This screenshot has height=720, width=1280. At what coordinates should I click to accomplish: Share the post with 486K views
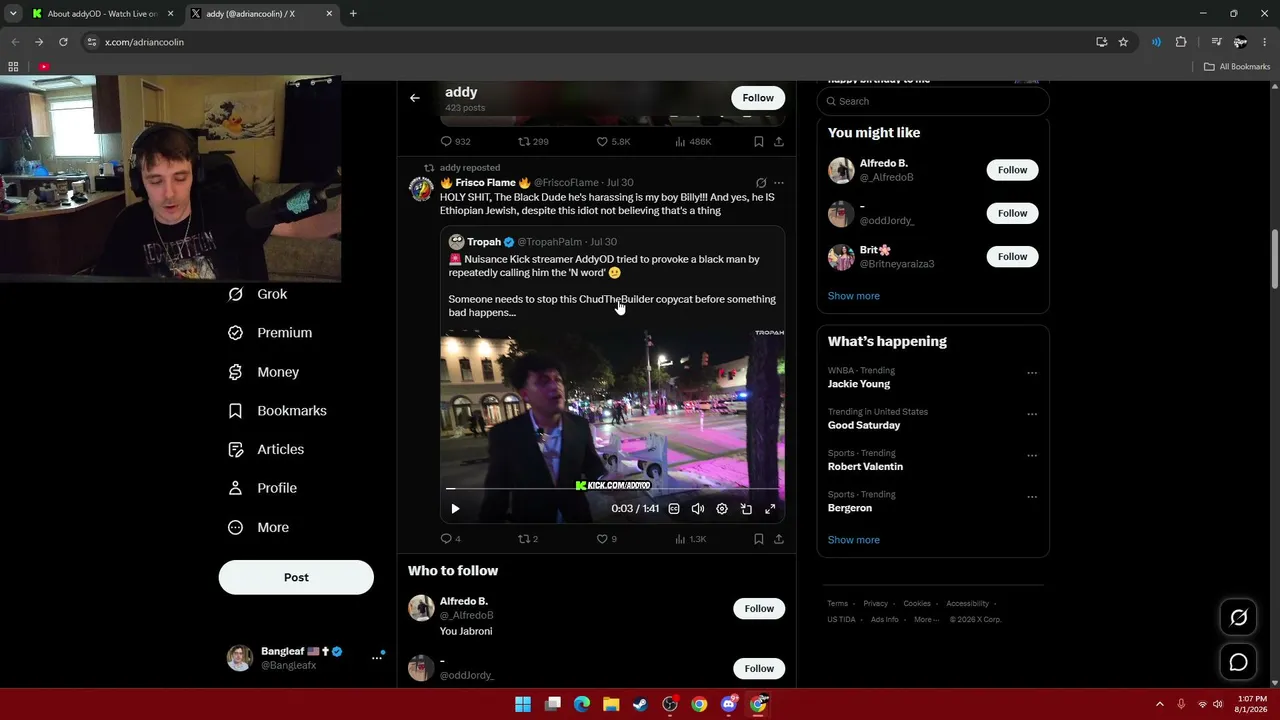click(x=779, y=142)
